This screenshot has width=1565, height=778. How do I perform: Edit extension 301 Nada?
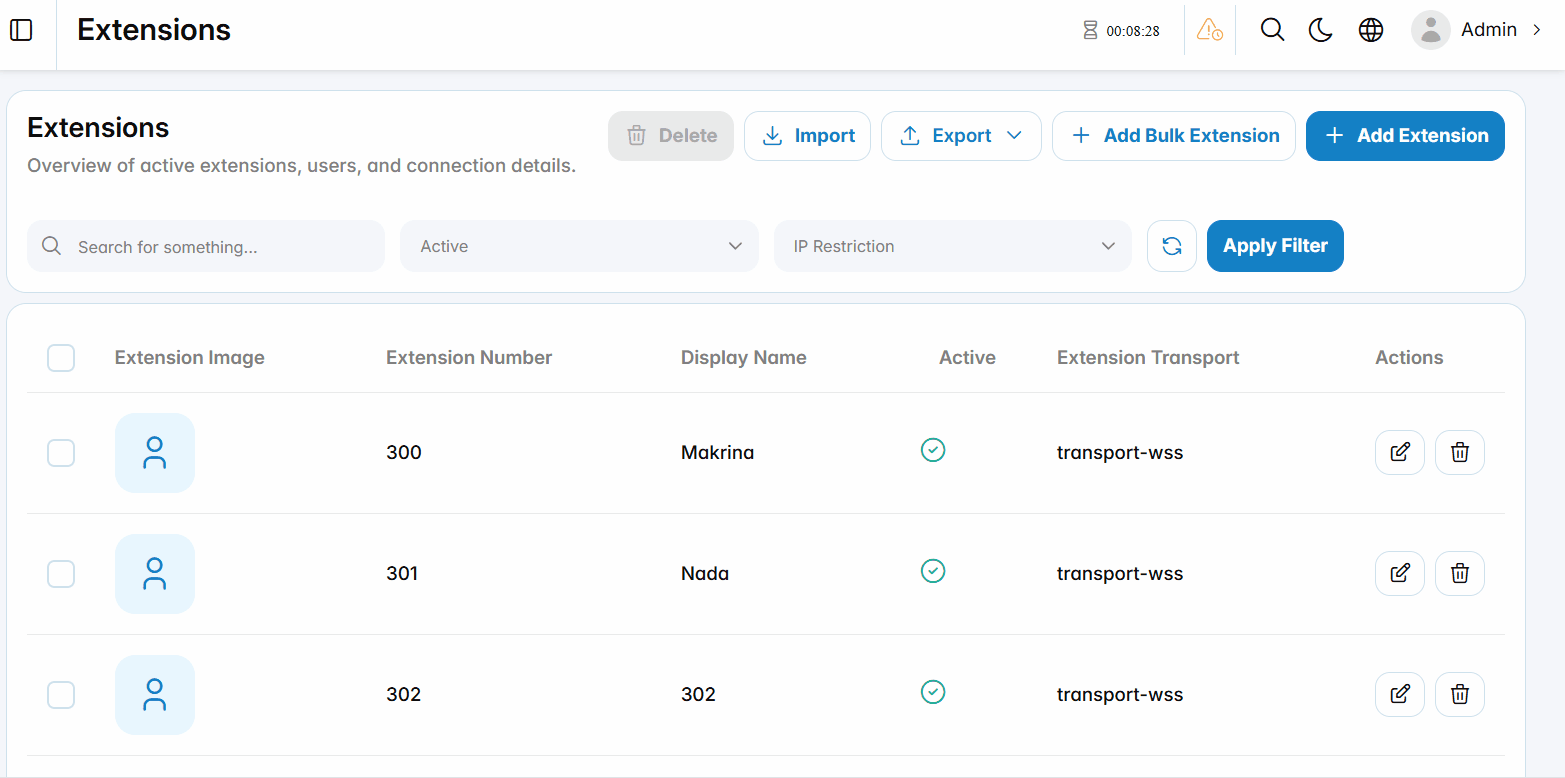coord(1400,573)
